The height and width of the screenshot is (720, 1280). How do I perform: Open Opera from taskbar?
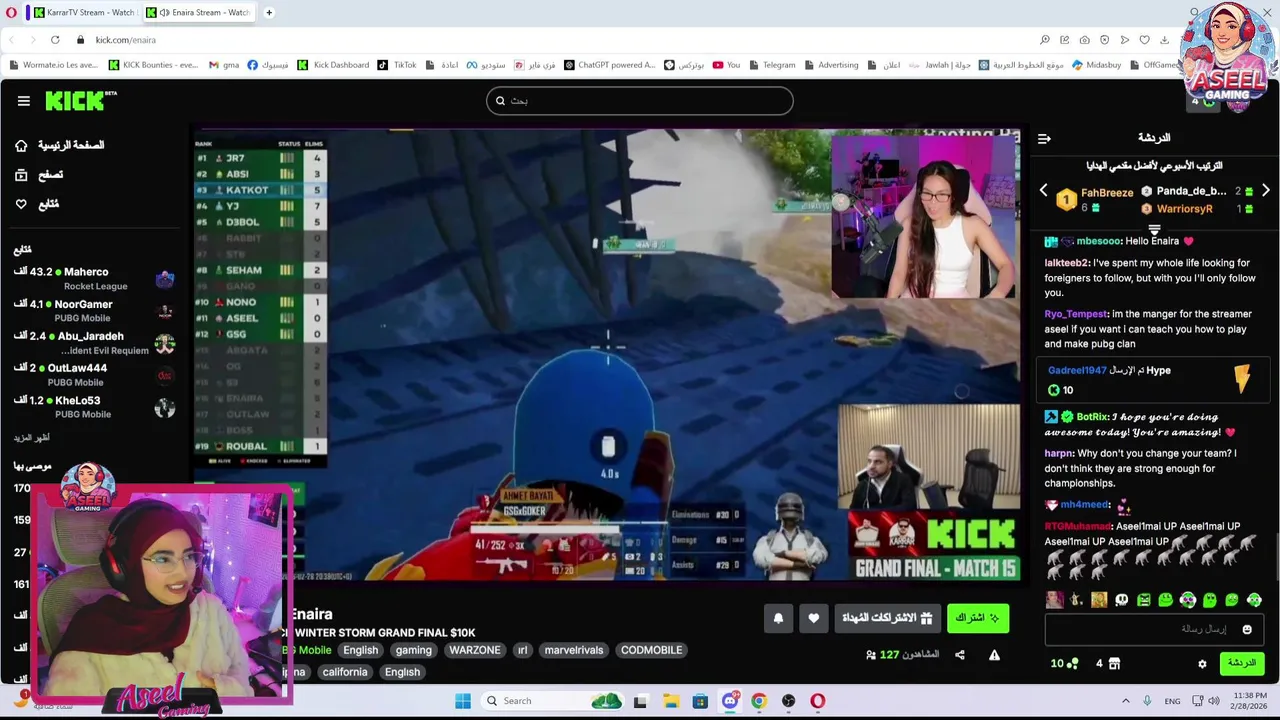point(818,701)
